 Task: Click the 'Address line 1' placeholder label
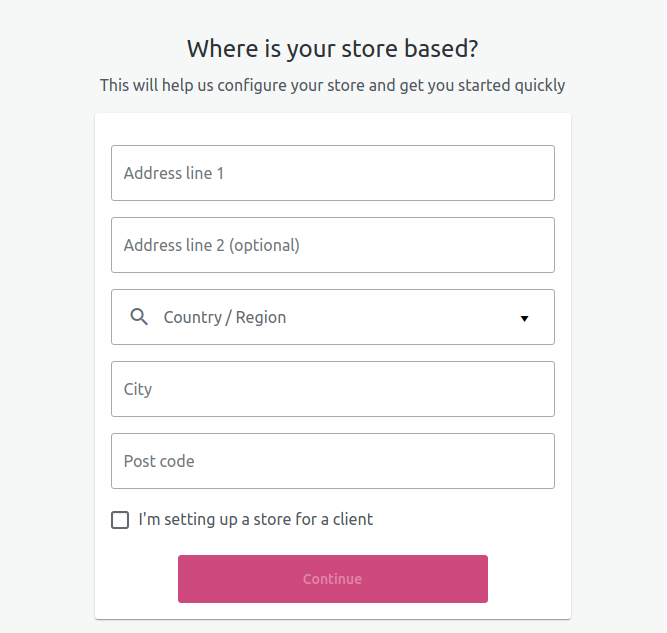(174, 173)
